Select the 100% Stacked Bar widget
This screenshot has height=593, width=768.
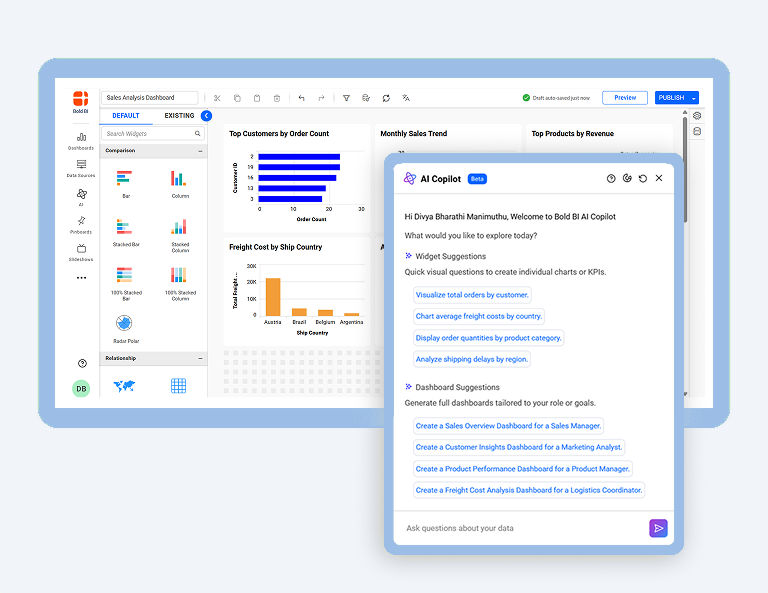(x=126, y=283)
